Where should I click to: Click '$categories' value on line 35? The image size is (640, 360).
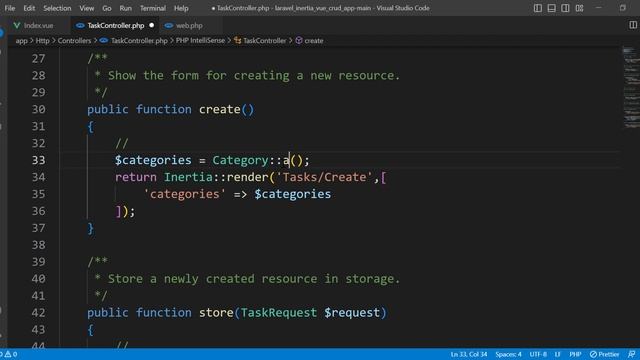click(x=293, y=194)
